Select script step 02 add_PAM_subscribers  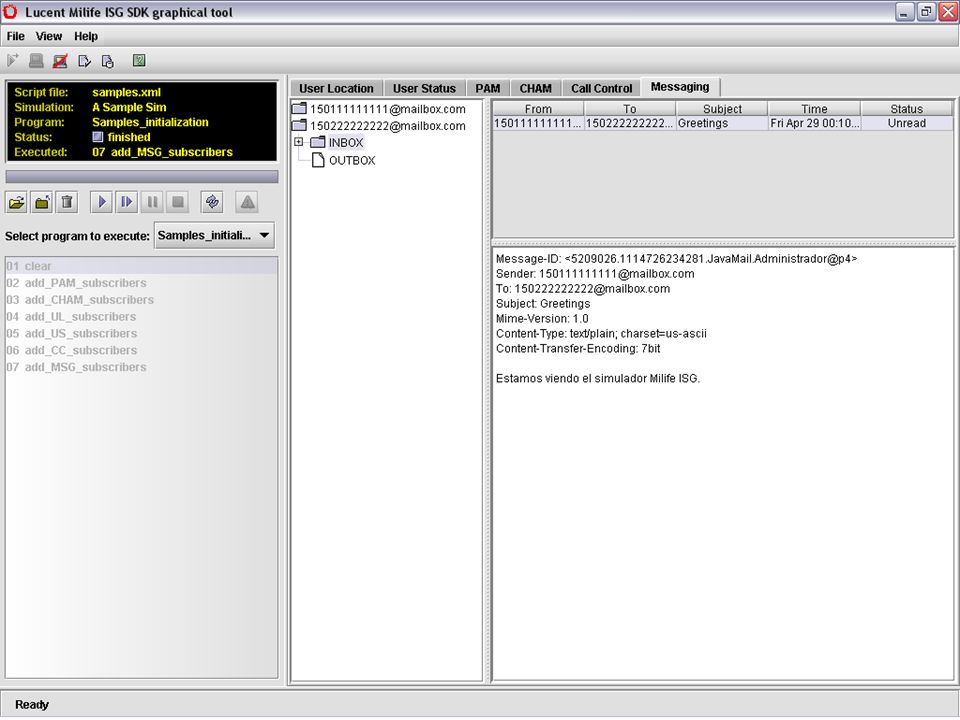pos(141,283)
